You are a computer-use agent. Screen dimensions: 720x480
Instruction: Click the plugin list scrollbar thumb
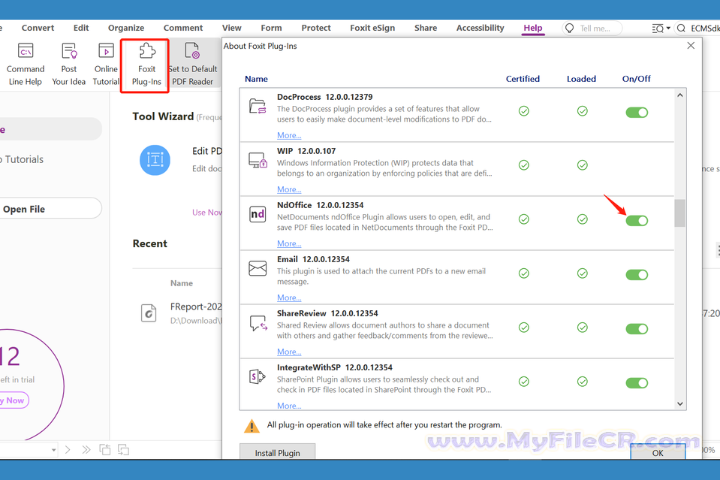pos(680,213)
